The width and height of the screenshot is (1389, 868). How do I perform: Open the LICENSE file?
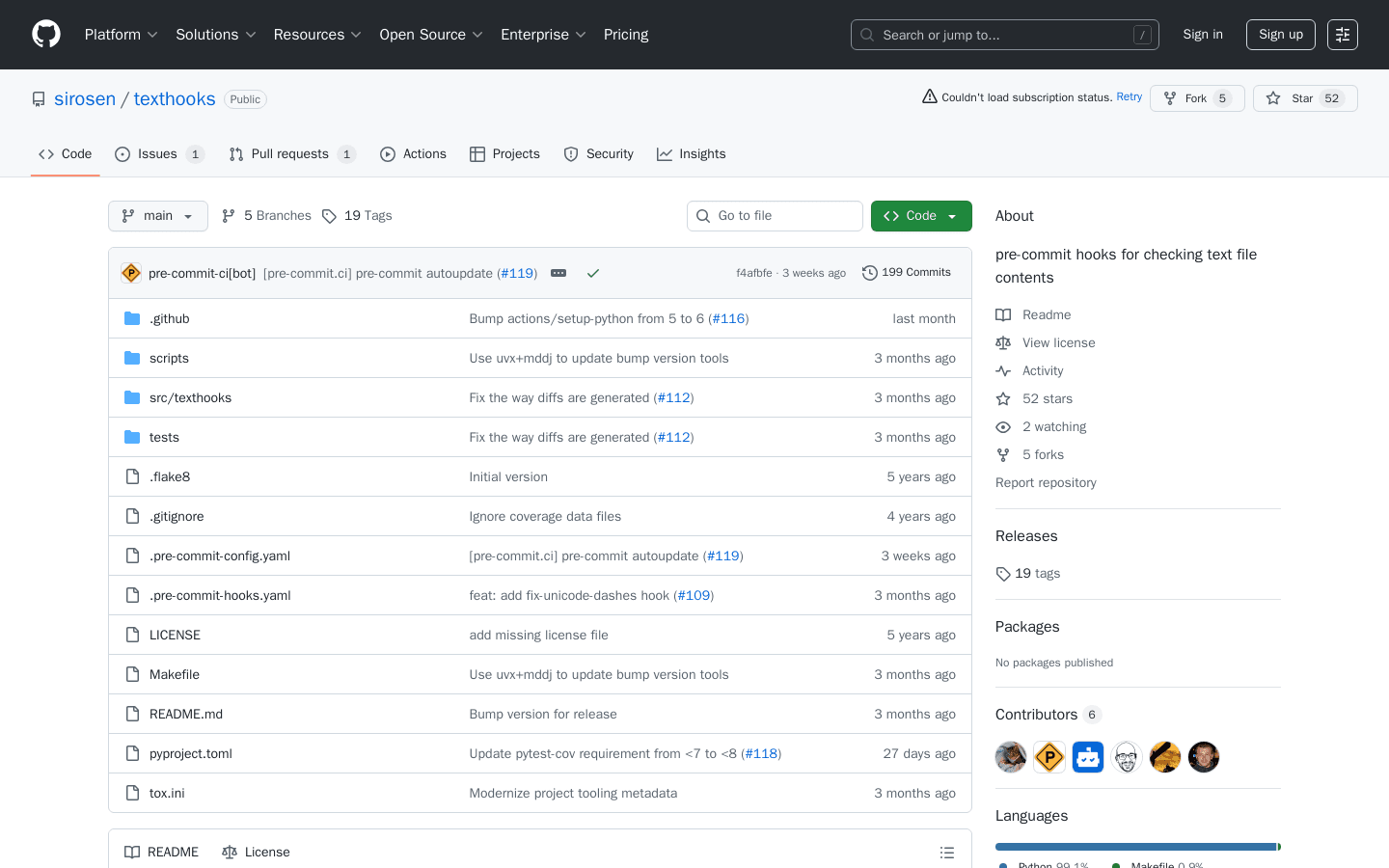[x=175, y=636]
